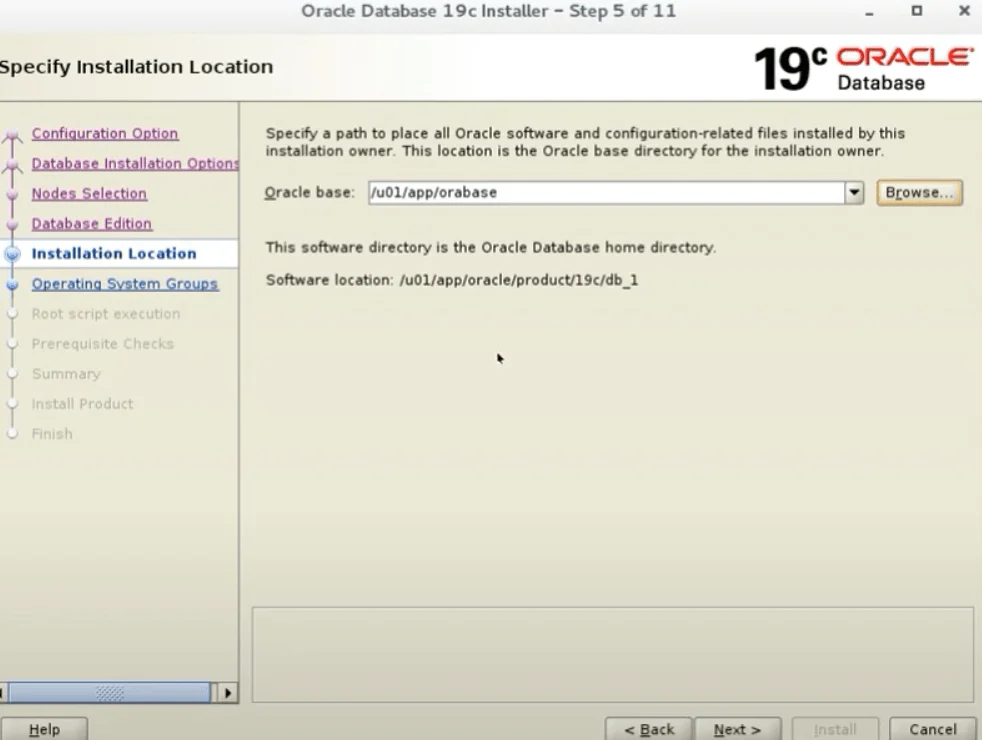The image size is (982, 740).
Task: Click the Software location path text
Action: tap(519, 280)
